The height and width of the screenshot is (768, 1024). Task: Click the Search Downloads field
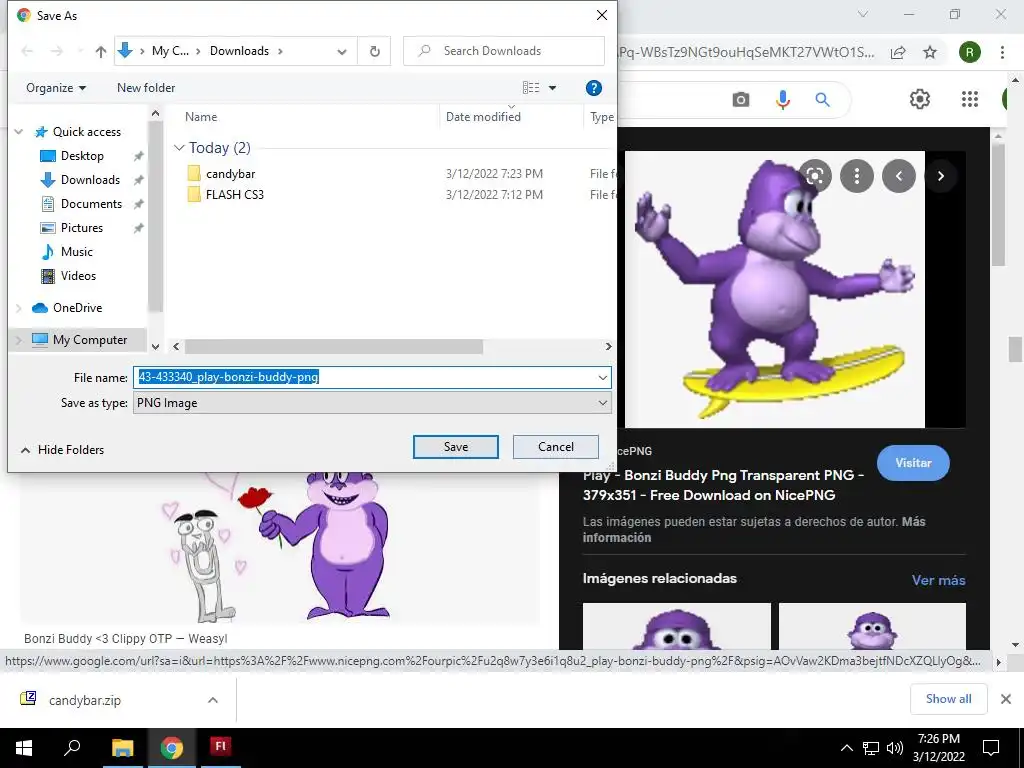[x=504, y=51]
